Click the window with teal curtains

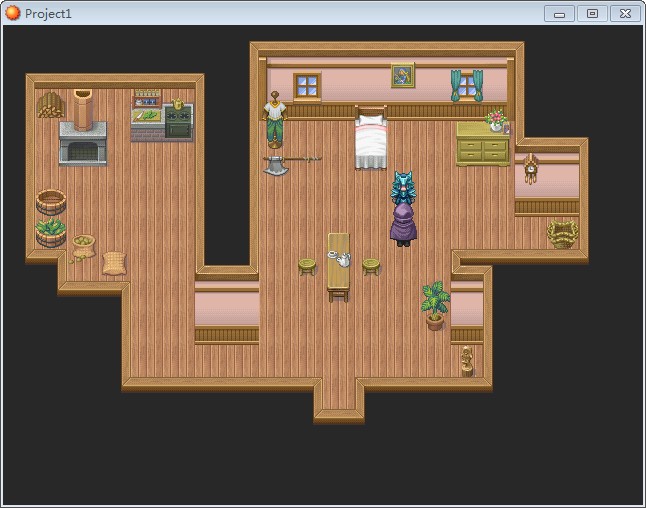click(467, 86)
